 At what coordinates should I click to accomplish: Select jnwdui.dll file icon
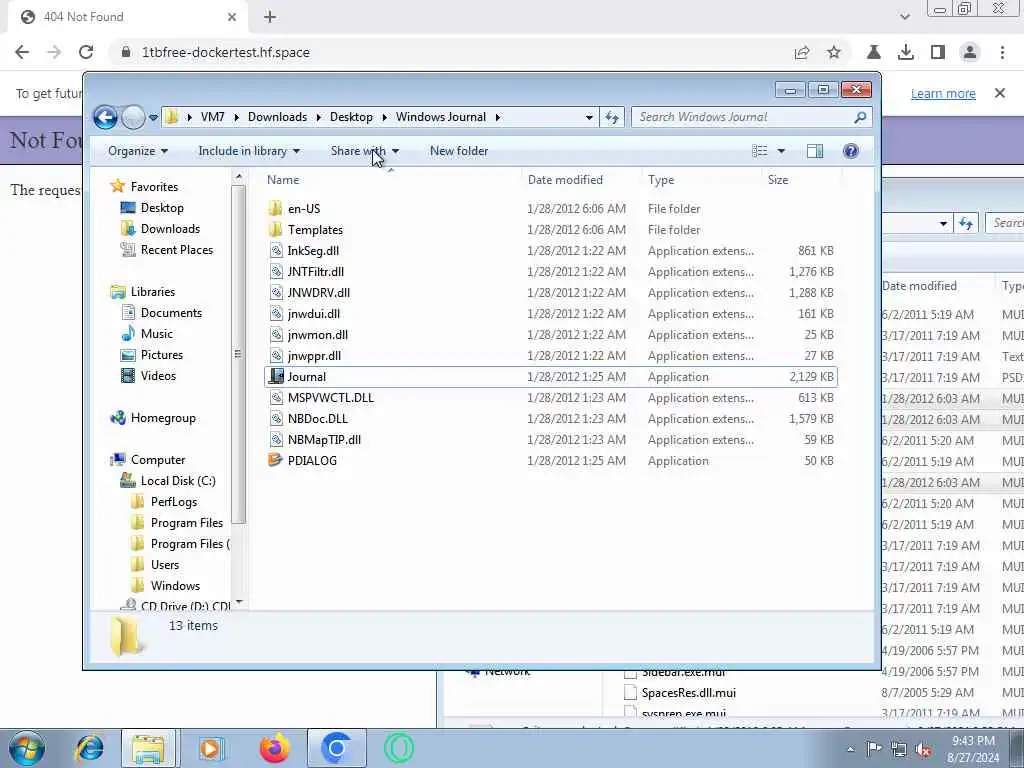pyautogui.click(x=276, y=313)
